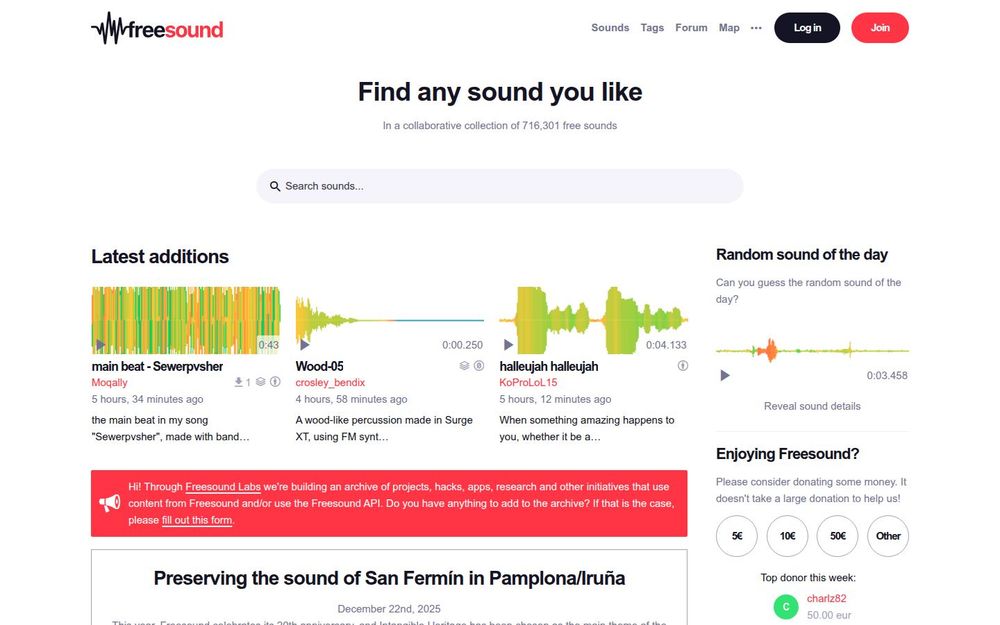
Task: Play the random sound of the day
Action: pyautogui.click(x=725, y=376)
